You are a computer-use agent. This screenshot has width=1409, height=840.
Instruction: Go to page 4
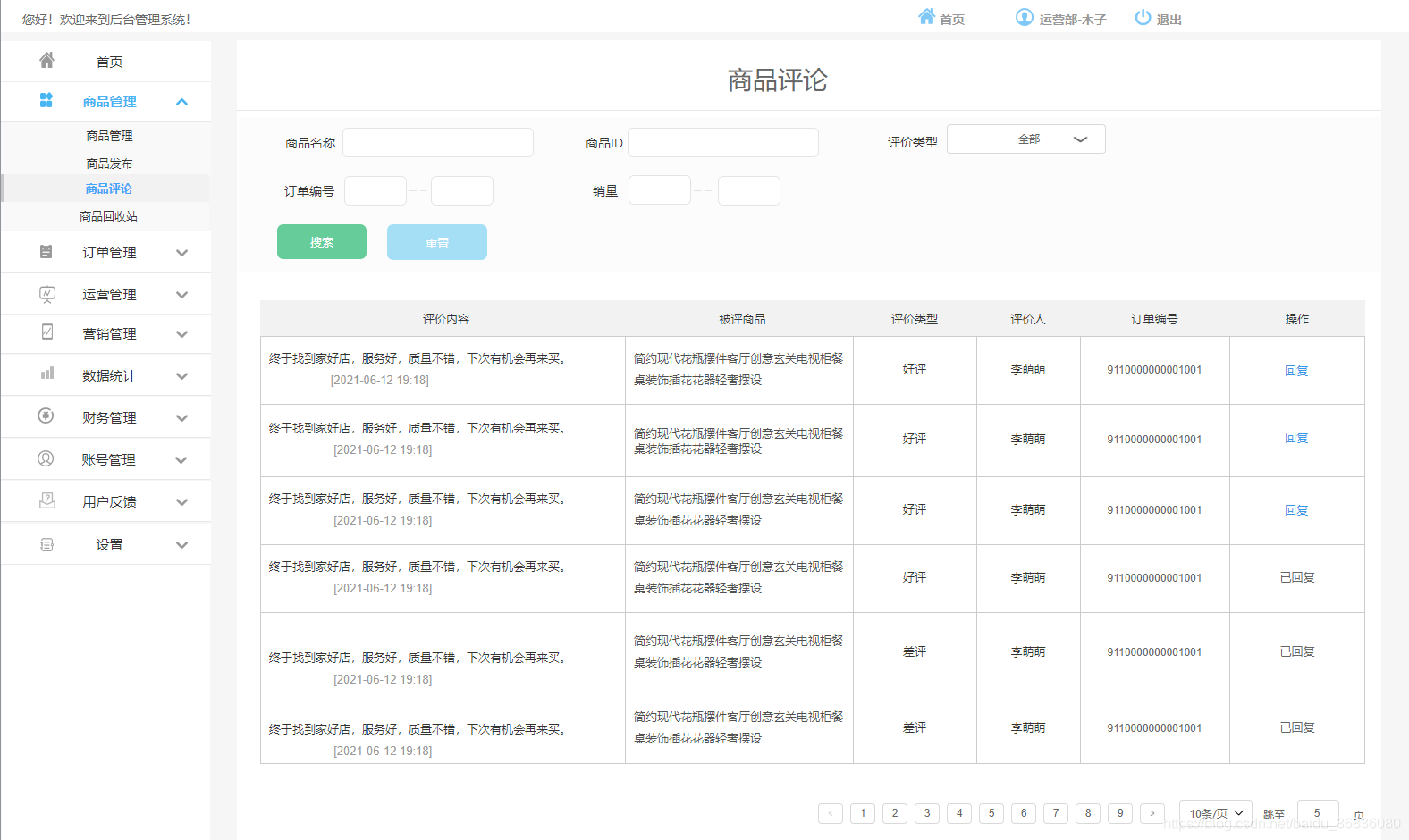pyautogui.click(x=959, y=813)
